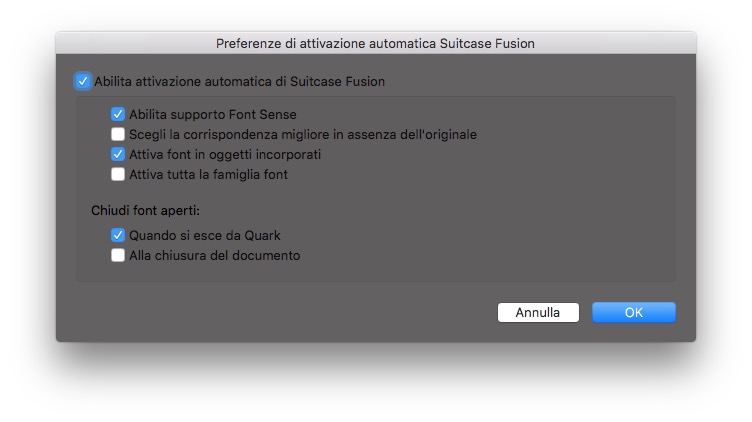This screenshot has width=752, height=422.
Task: Click the dialog title 'Preferenze di attivazione automatica'
Action: (x=375, y=43)
